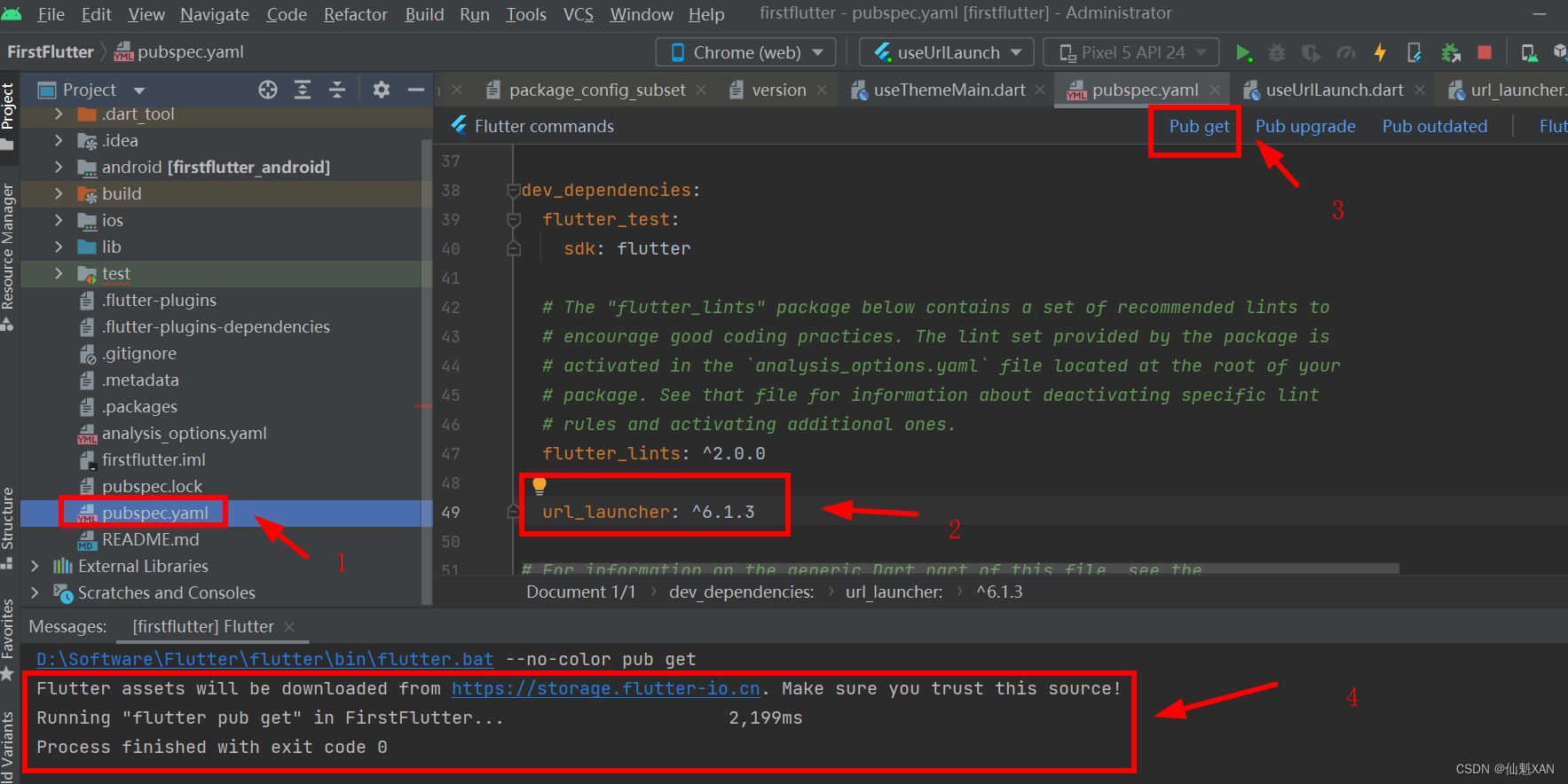Open the Project tool window side tab
The width and height of the screenshot is (1568, 784).
coord(8,117)
